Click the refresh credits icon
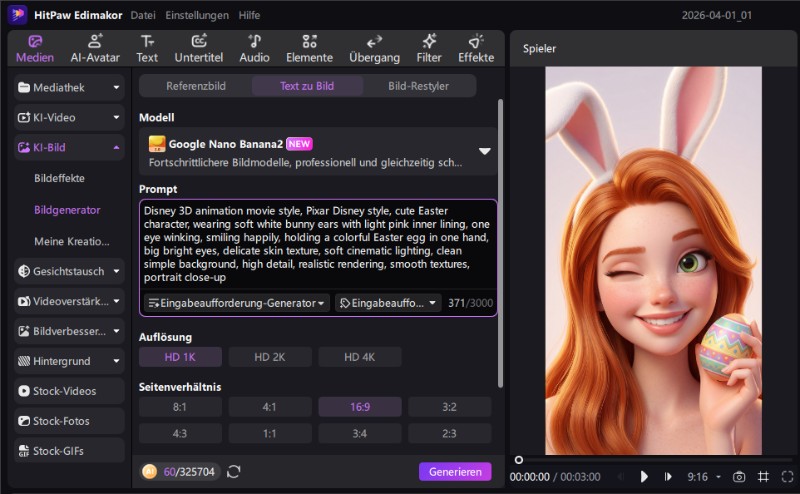This screenshot has width=800, height=494. pos(234,471)
